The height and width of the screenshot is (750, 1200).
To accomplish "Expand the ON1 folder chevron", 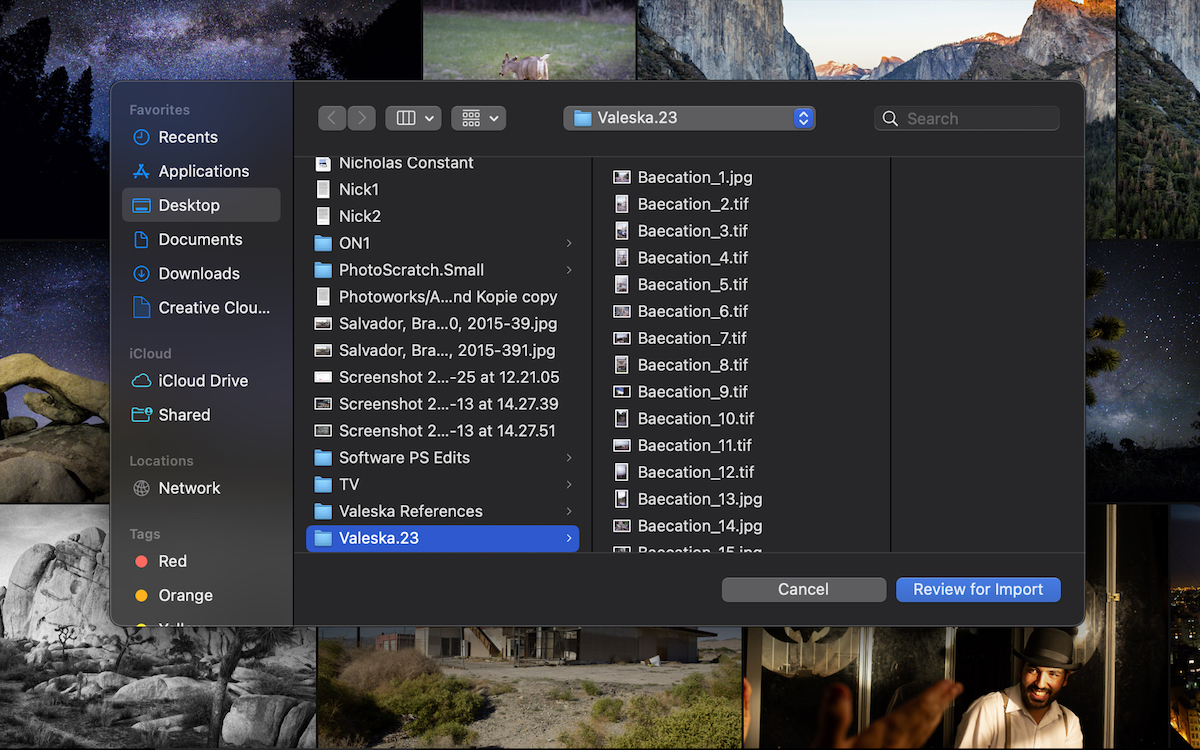I will point(568,243).
